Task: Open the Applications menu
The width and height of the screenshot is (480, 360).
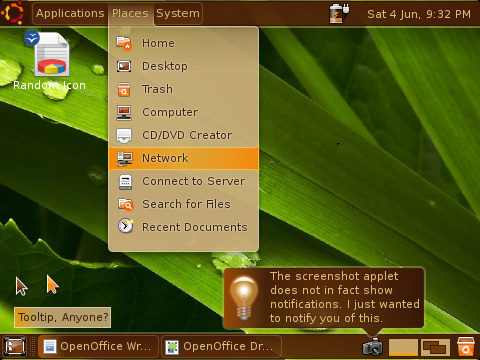Action: click(x=70, y=13)
